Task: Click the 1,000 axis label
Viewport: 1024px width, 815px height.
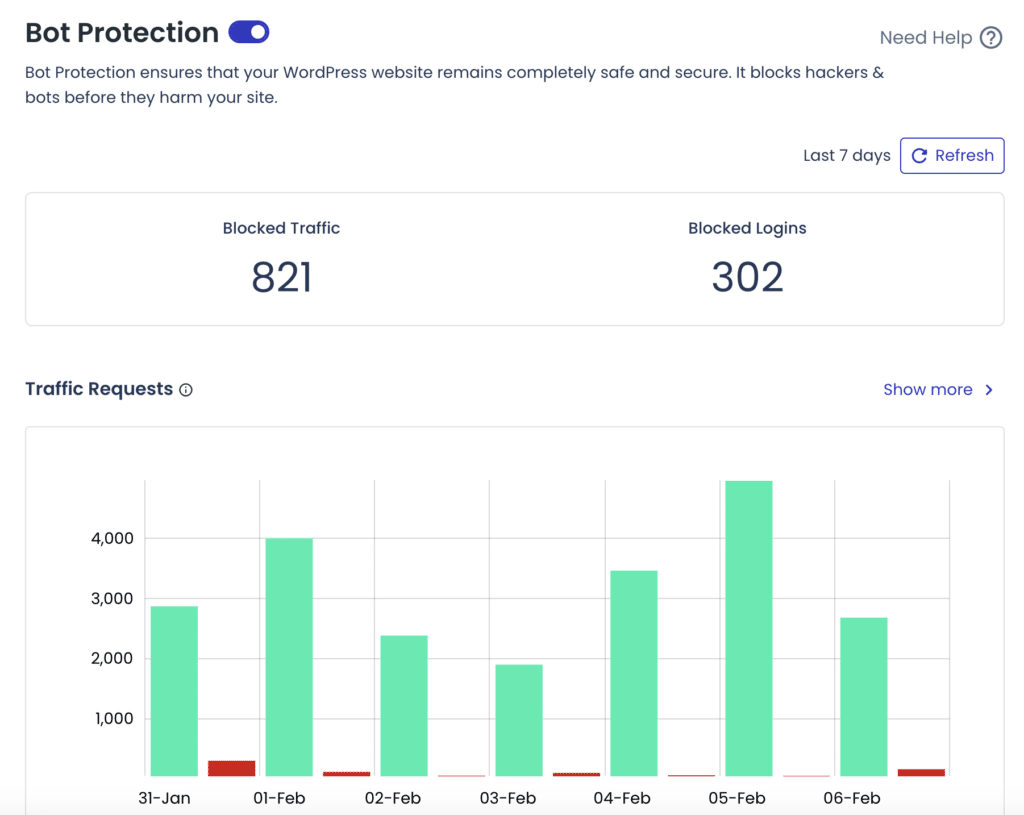Action: [x=114, y=718]
